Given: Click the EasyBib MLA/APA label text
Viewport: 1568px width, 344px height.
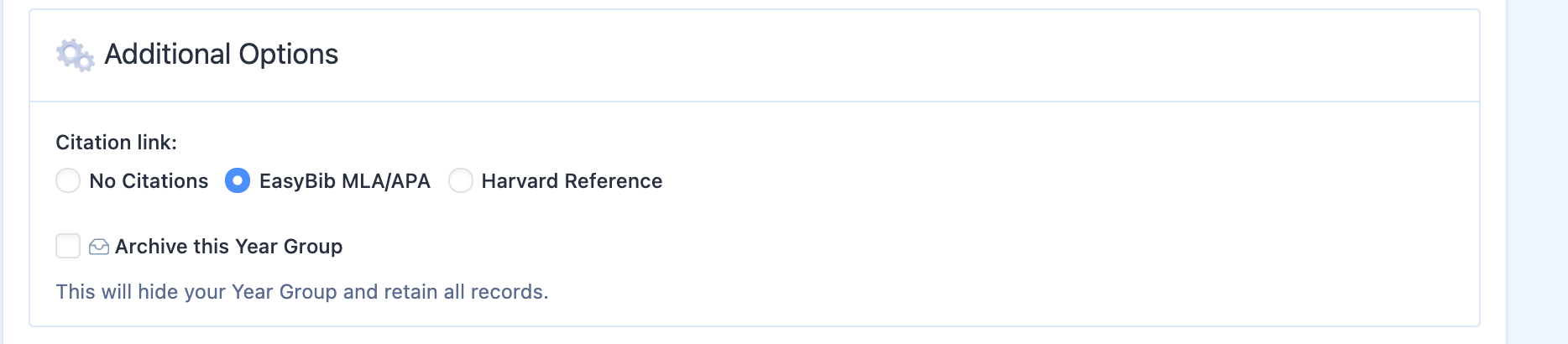Looking at the screenshot, I should [344, 181].
